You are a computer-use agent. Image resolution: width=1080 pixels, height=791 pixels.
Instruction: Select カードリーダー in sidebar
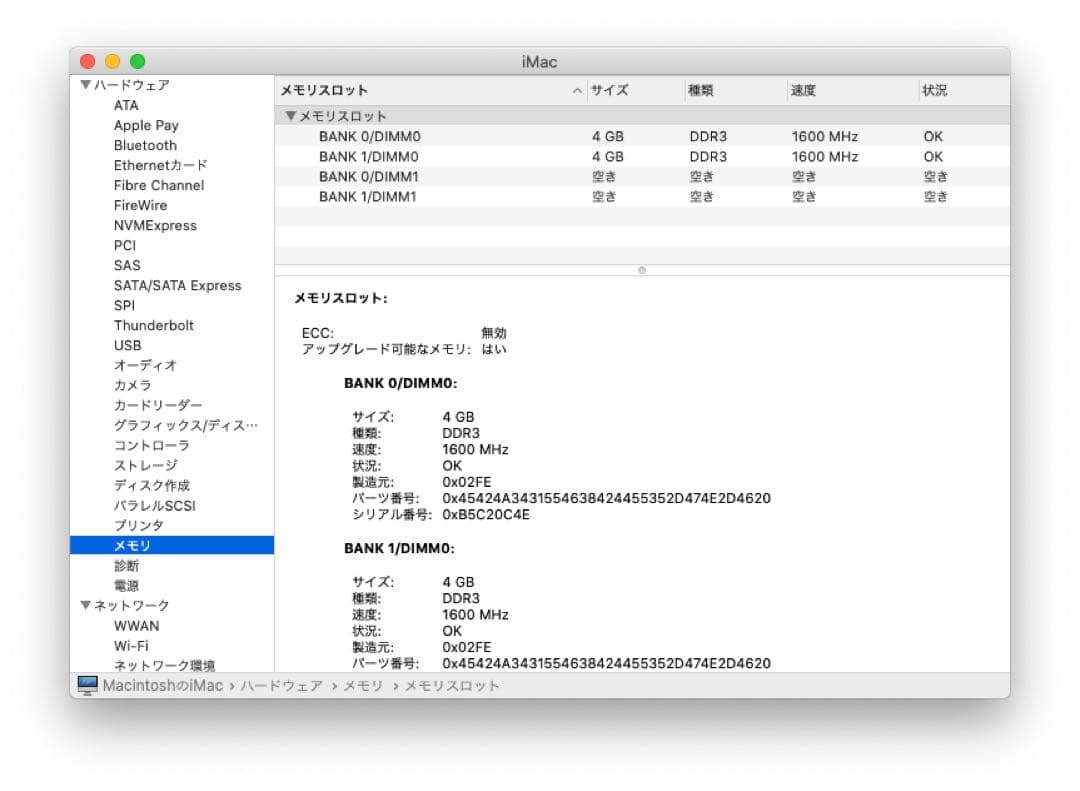[x=158, y=405]
